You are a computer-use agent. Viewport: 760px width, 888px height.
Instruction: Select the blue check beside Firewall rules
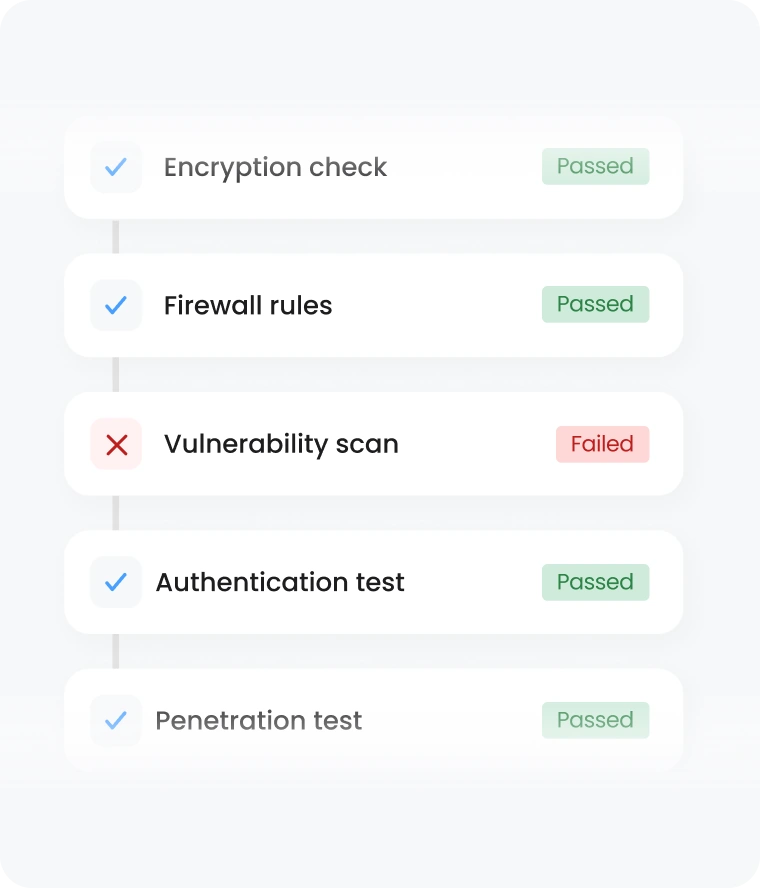point(116,305)
